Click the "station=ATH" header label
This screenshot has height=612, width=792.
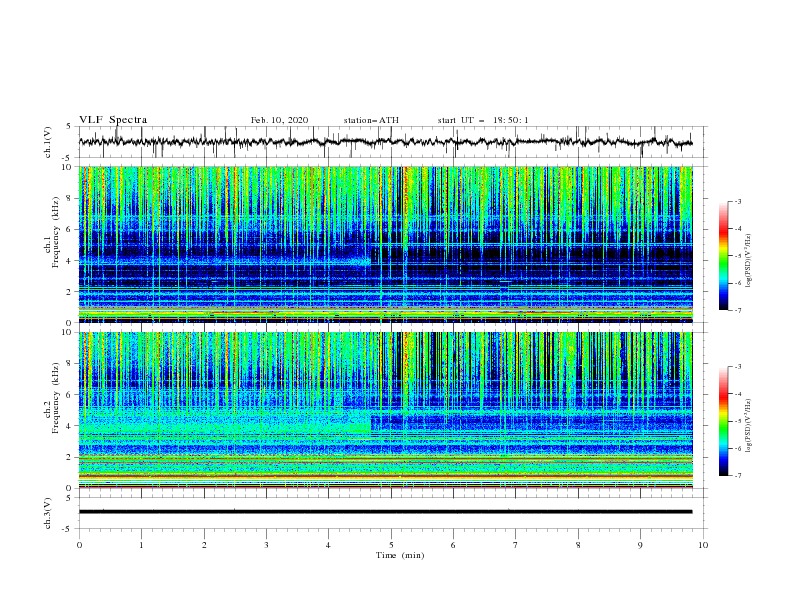coord(371,120)
